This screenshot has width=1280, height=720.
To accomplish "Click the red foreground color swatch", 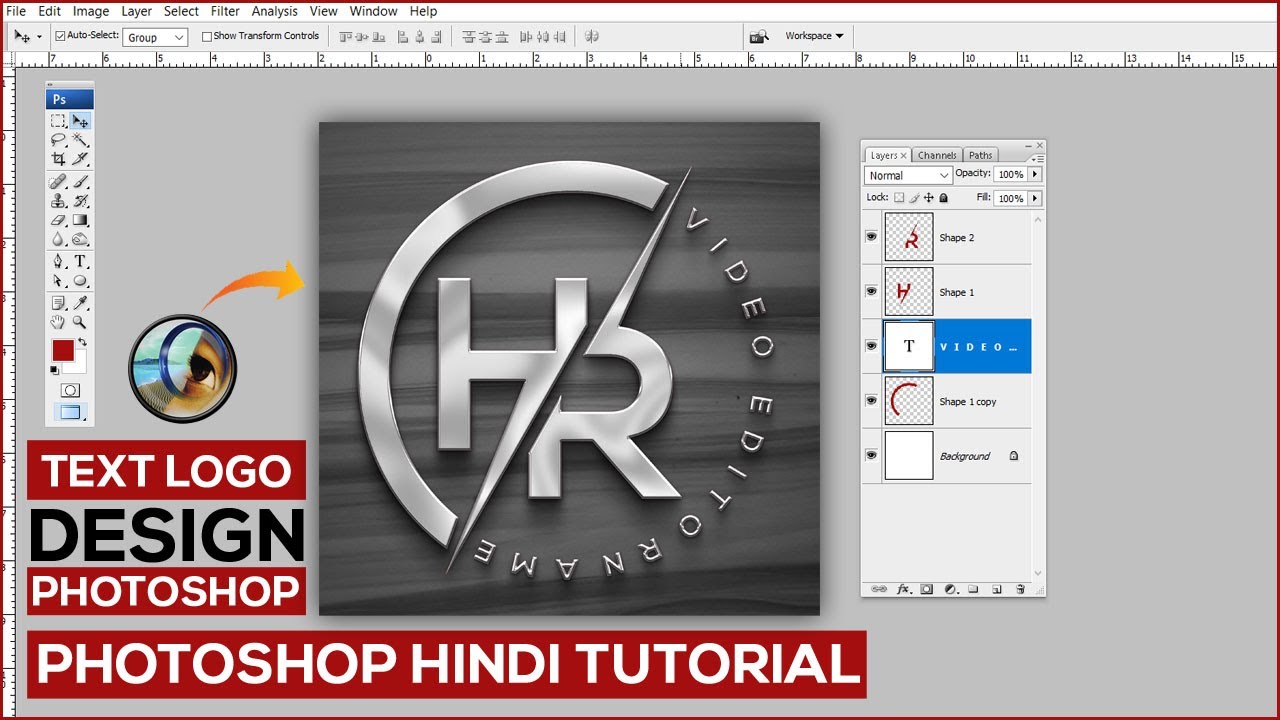I will click(x=62, y=351).
